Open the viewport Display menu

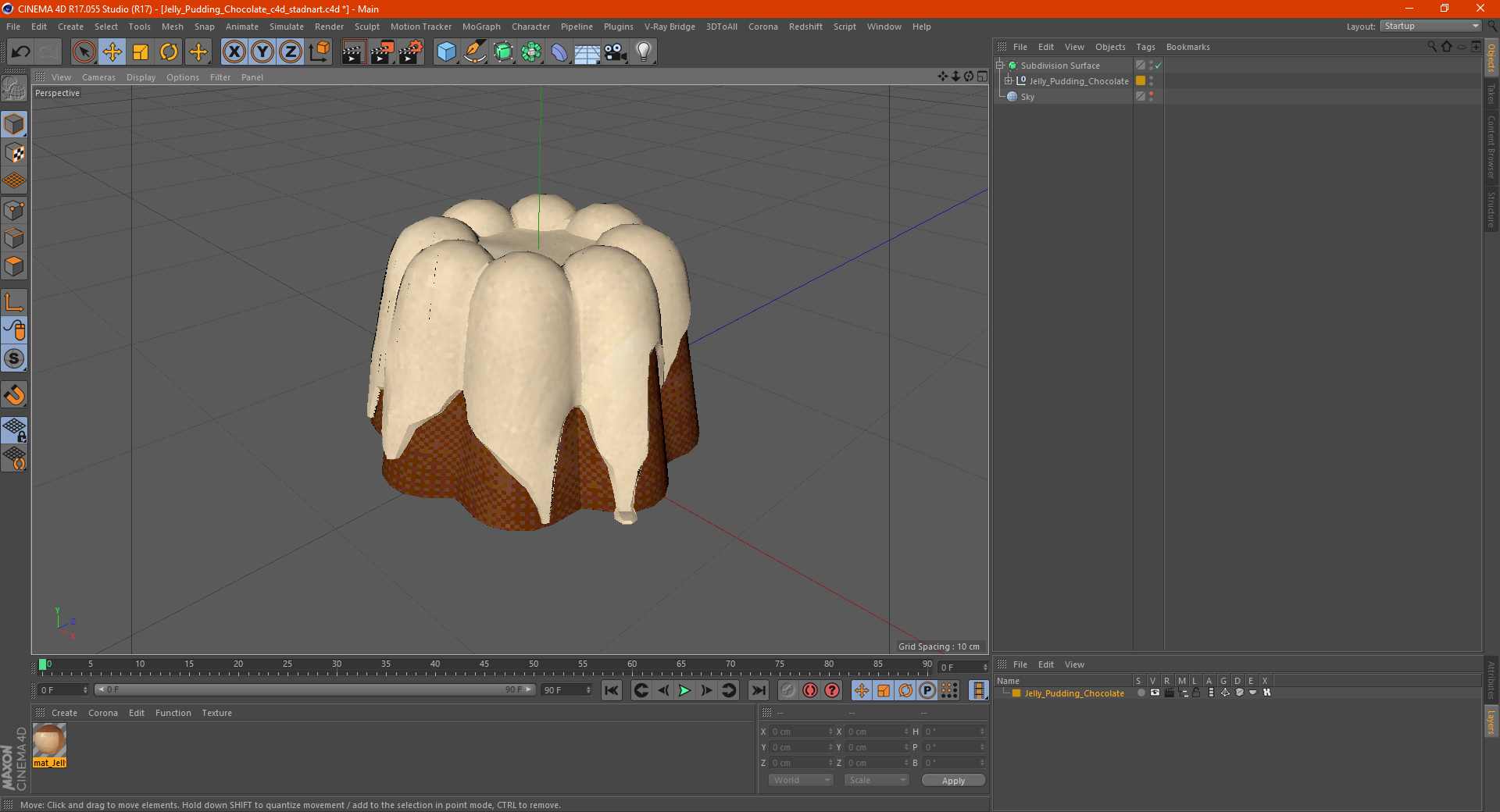[x=141, y=77]
